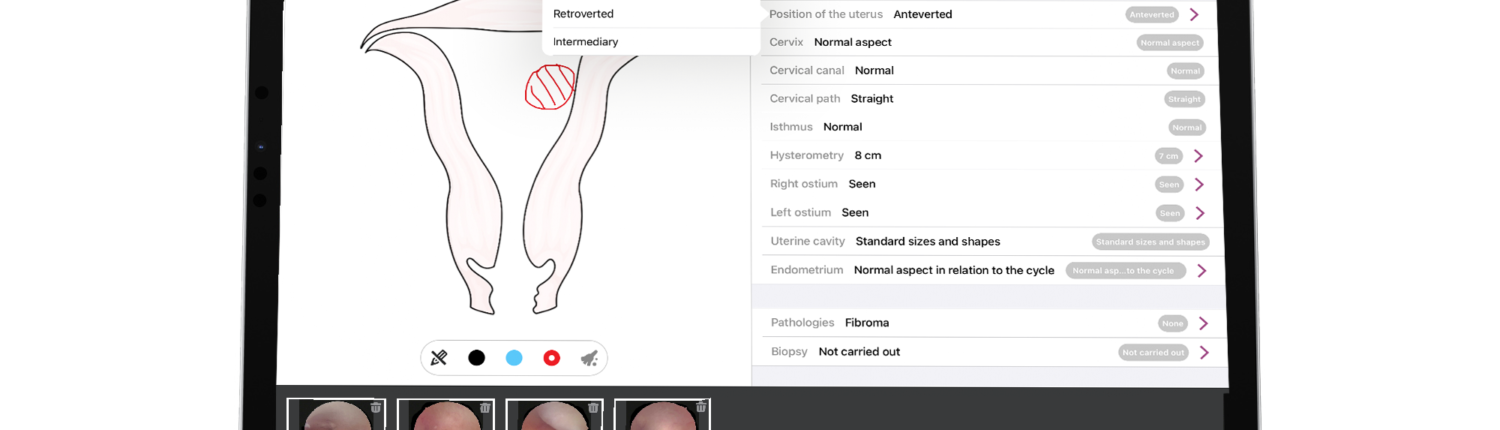This screenshot has height=430, width=1500.
Task: Open Biopsy options with its arrow
Action: pos(1204,352)
